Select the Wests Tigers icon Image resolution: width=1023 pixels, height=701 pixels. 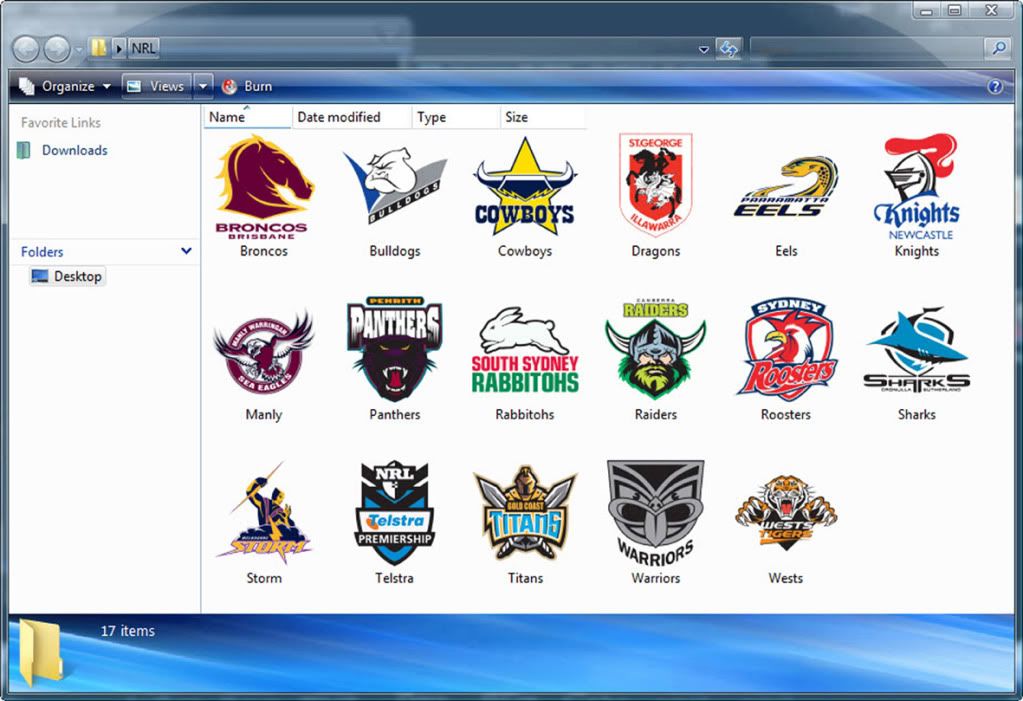coord(786,513)
